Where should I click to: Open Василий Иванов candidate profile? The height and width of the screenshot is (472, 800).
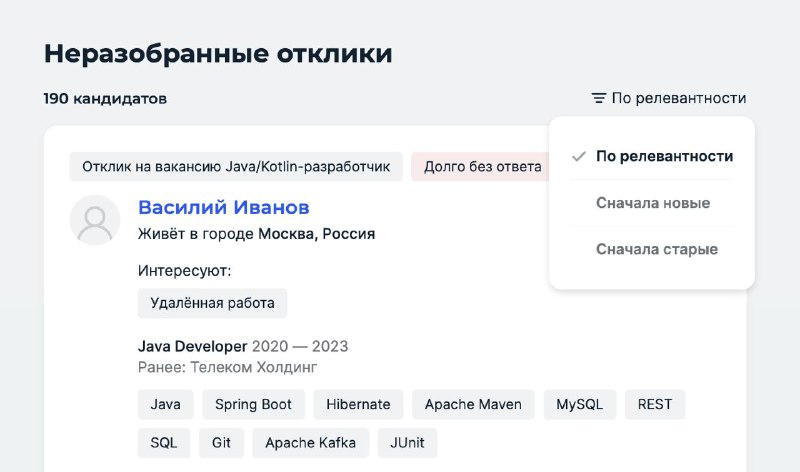pyautogui.click(x=223, y=208)
